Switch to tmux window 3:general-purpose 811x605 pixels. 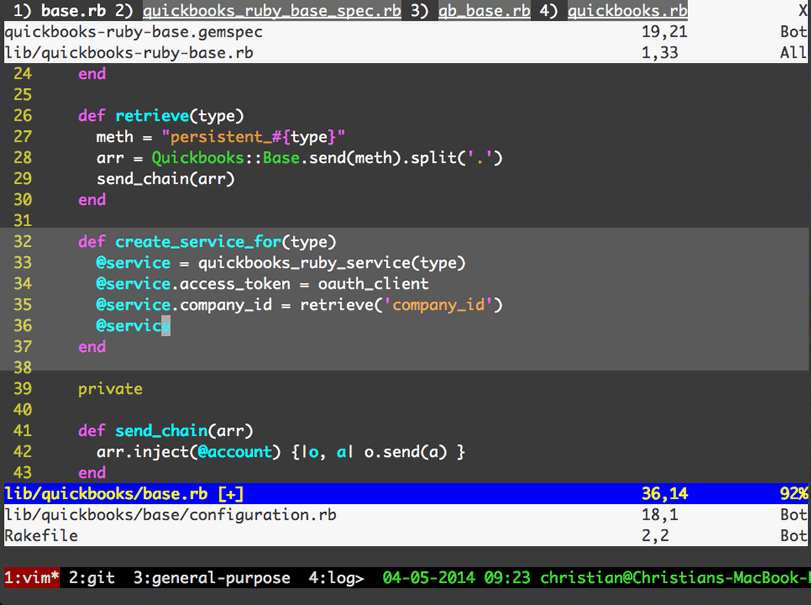[212, 578]
